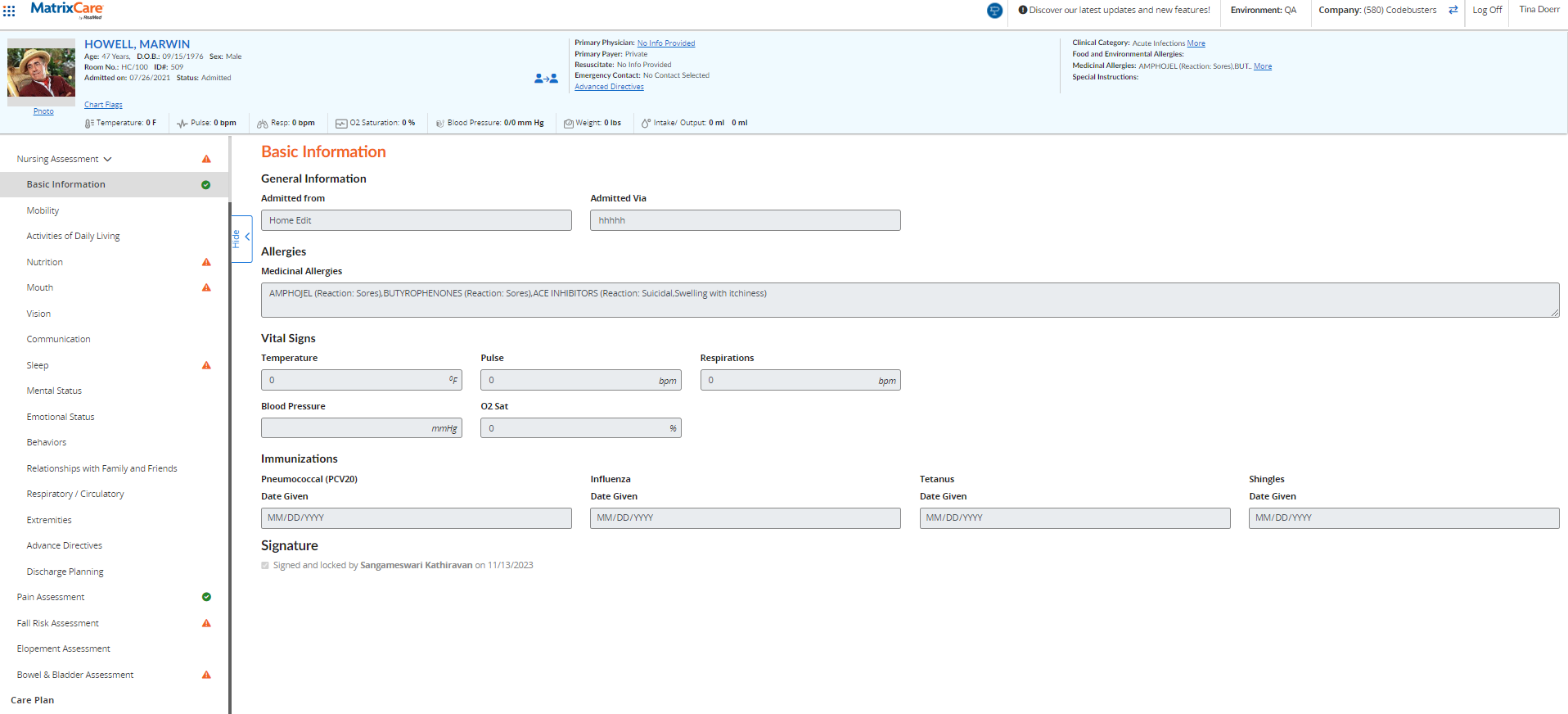Click the Pulse heartbeat icon
This screenshot has width=1568, height=714.
point(182,123)
